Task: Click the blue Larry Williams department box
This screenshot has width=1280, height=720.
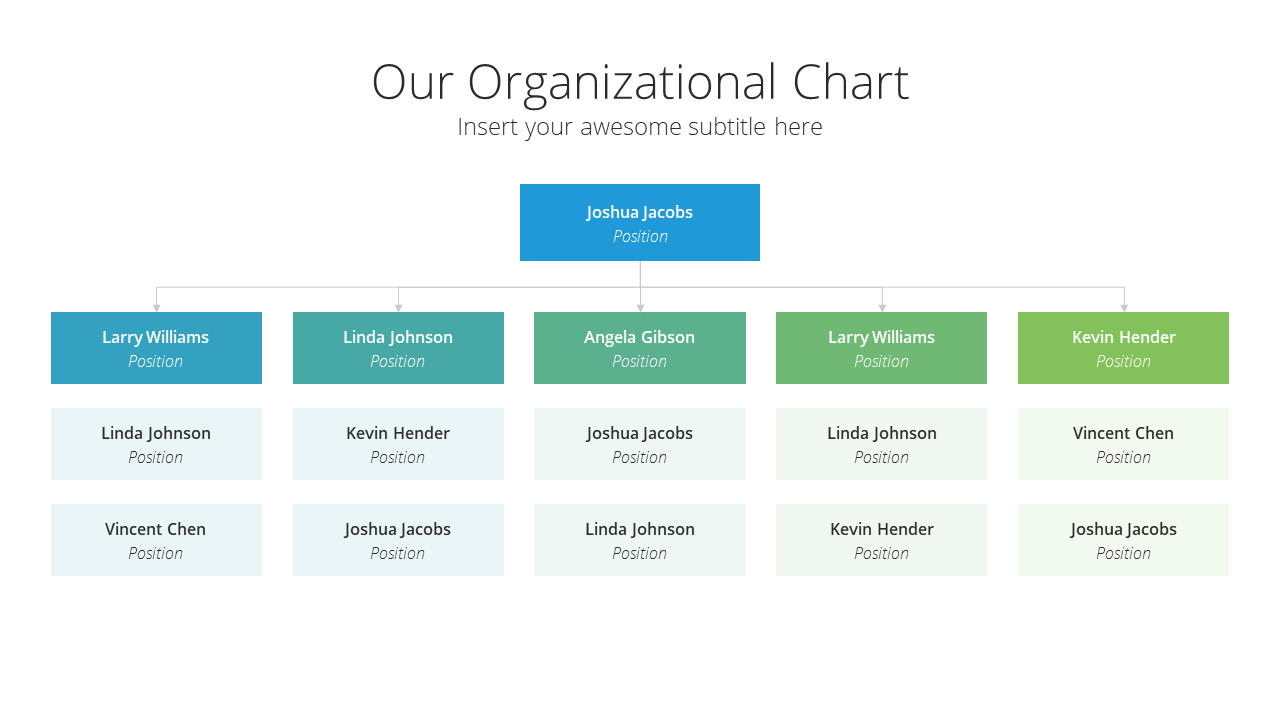Action: point(156,348)
